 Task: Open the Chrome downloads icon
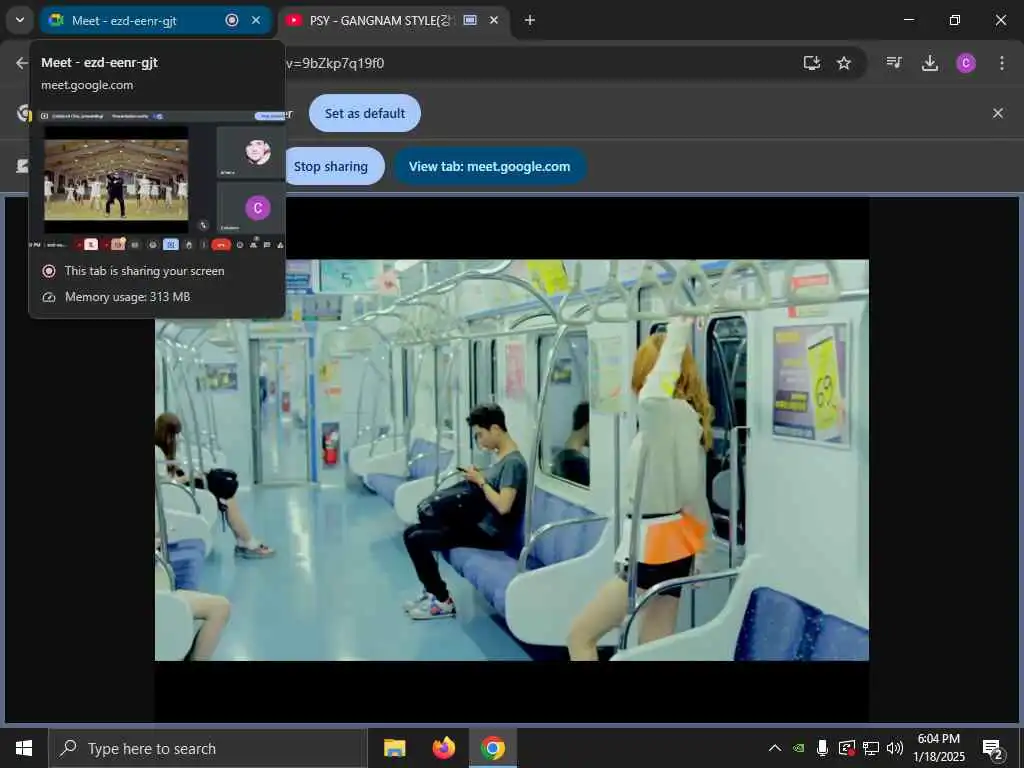(929, 63)
